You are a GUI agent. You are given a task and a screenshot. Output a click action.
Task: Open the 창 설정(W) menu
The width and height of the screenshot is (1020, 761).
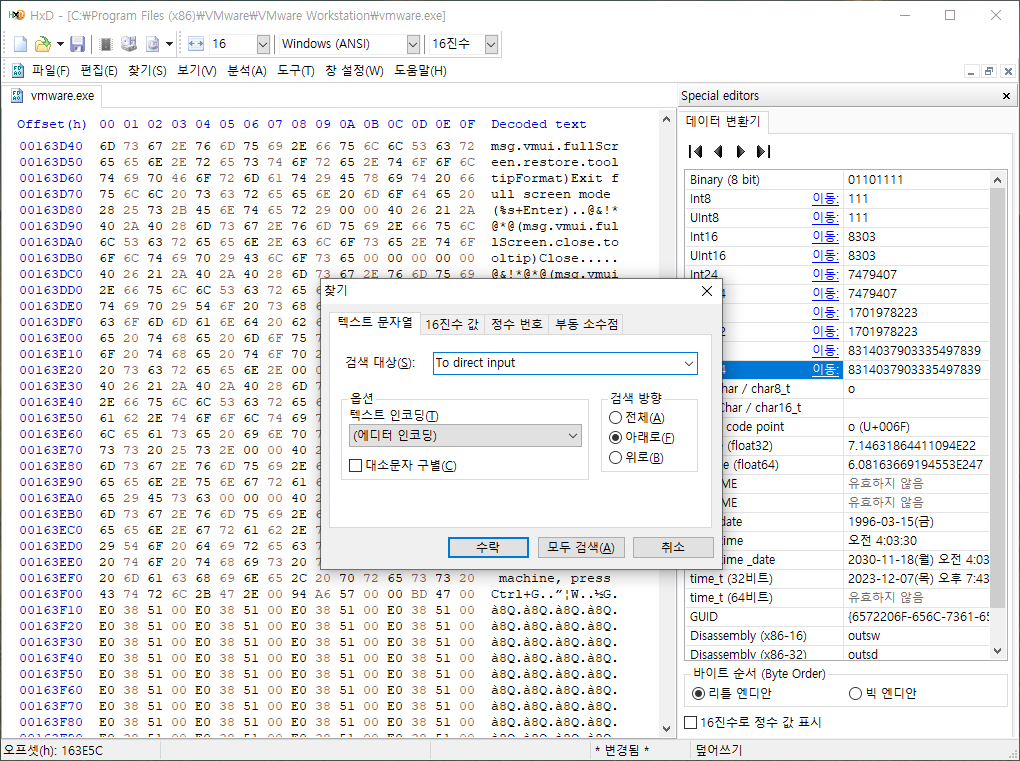coord(354,70)
